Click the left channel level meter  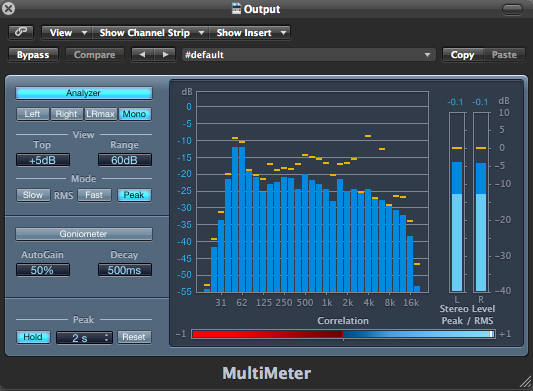457,202
